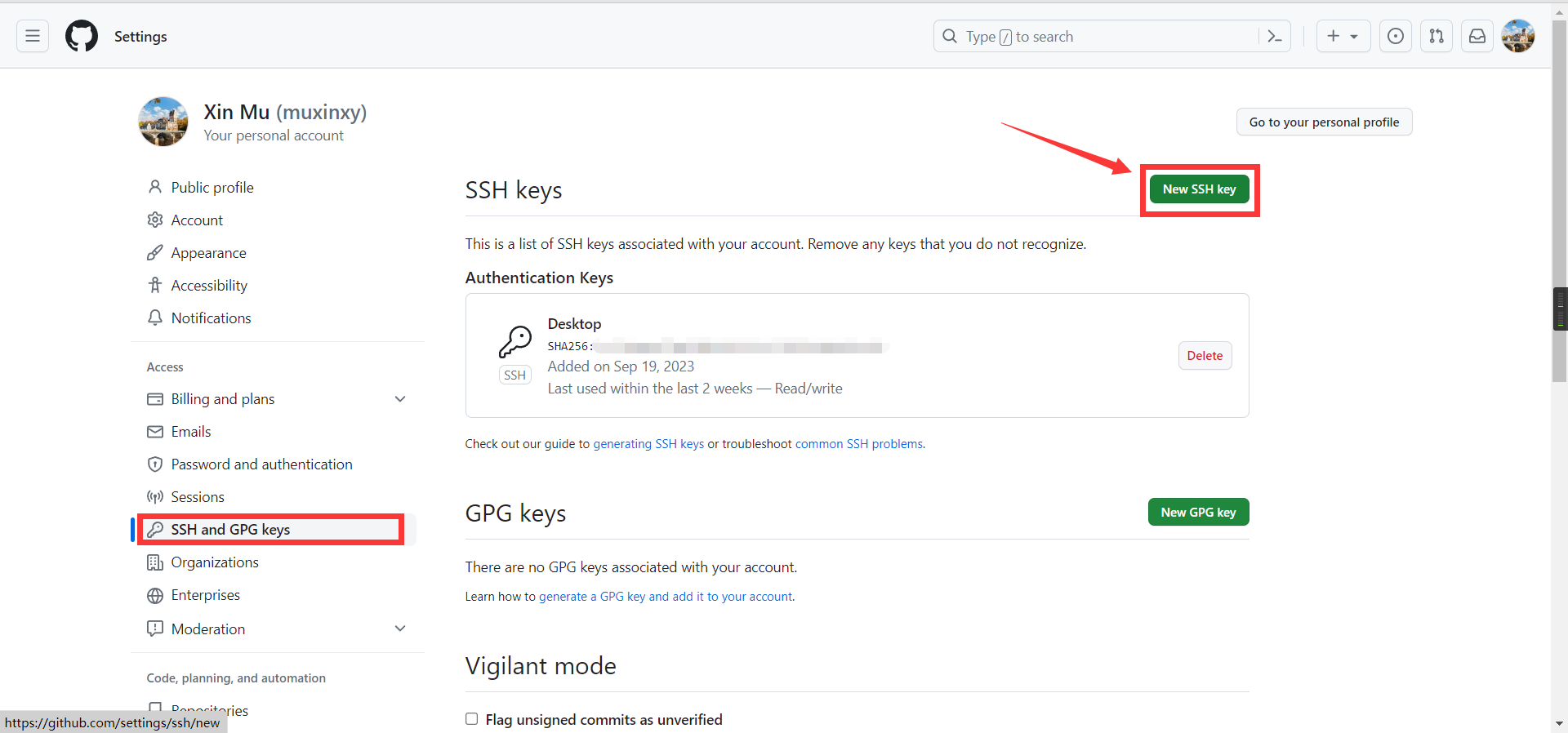
Task: Click the New GPG key button
Action: (x=1198, y=513)
